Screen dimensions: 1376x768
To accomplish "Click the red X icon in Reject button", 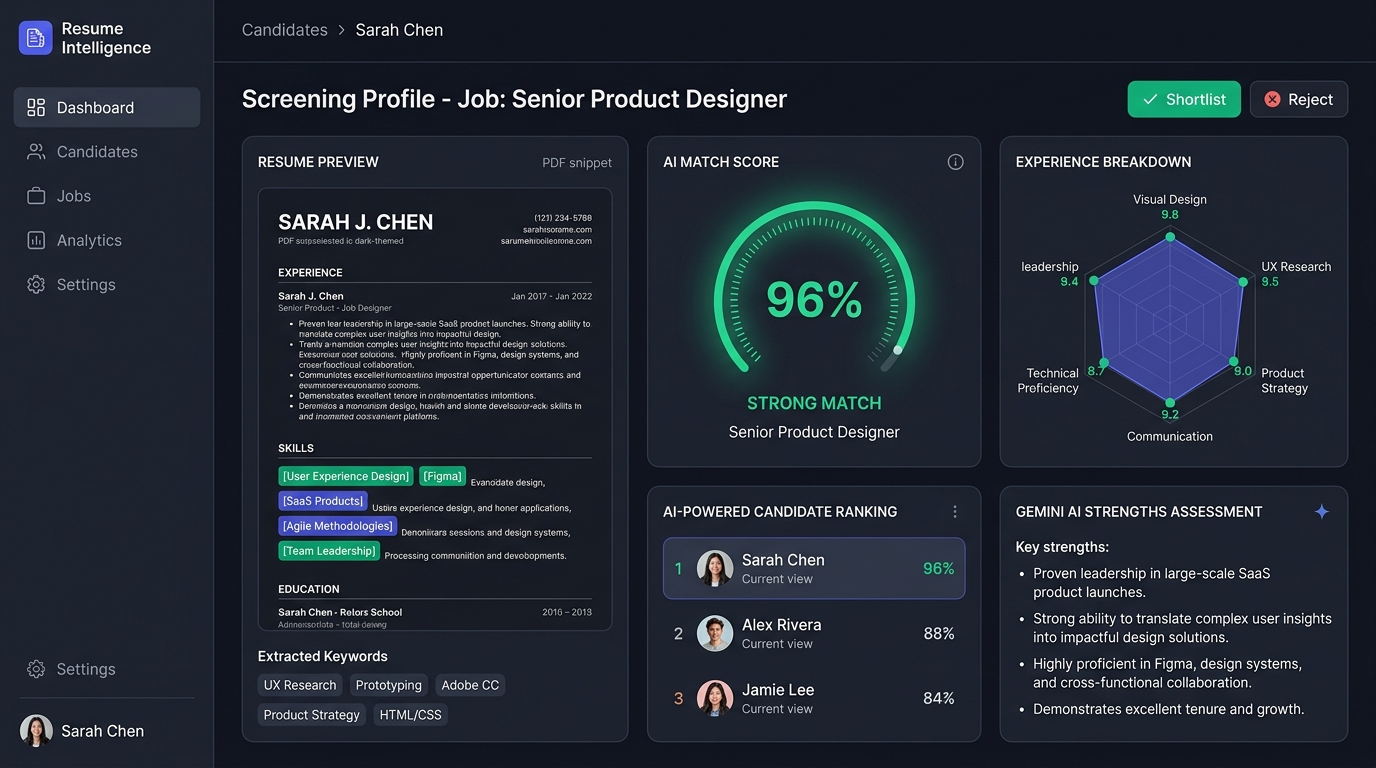I will pyautogui.click(x=1272, y=99).
